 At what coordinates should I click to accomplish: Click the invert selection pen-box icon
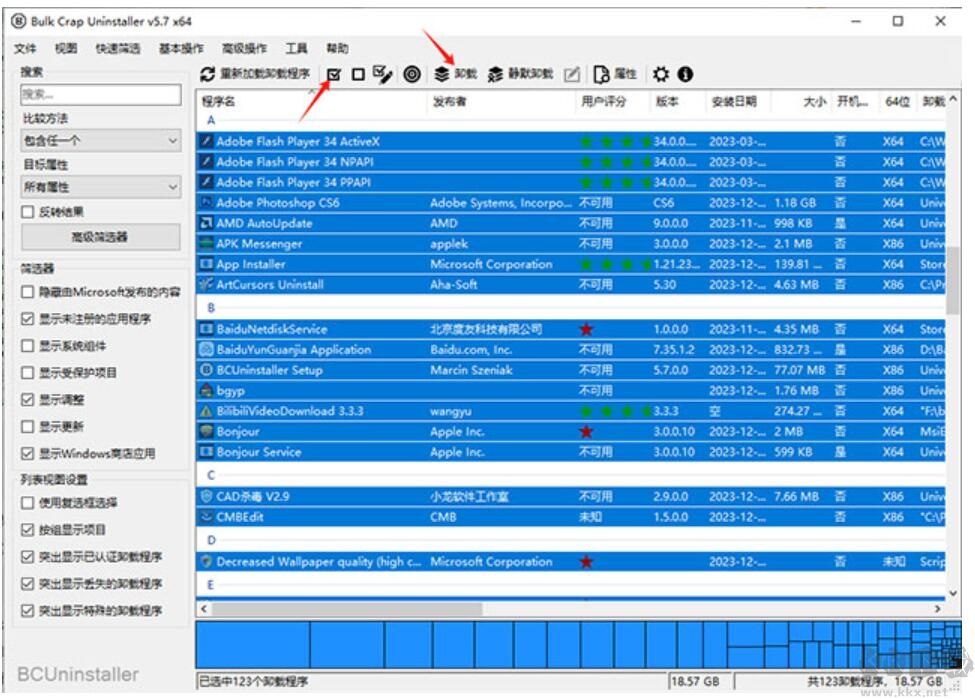[x=382, y=73]
